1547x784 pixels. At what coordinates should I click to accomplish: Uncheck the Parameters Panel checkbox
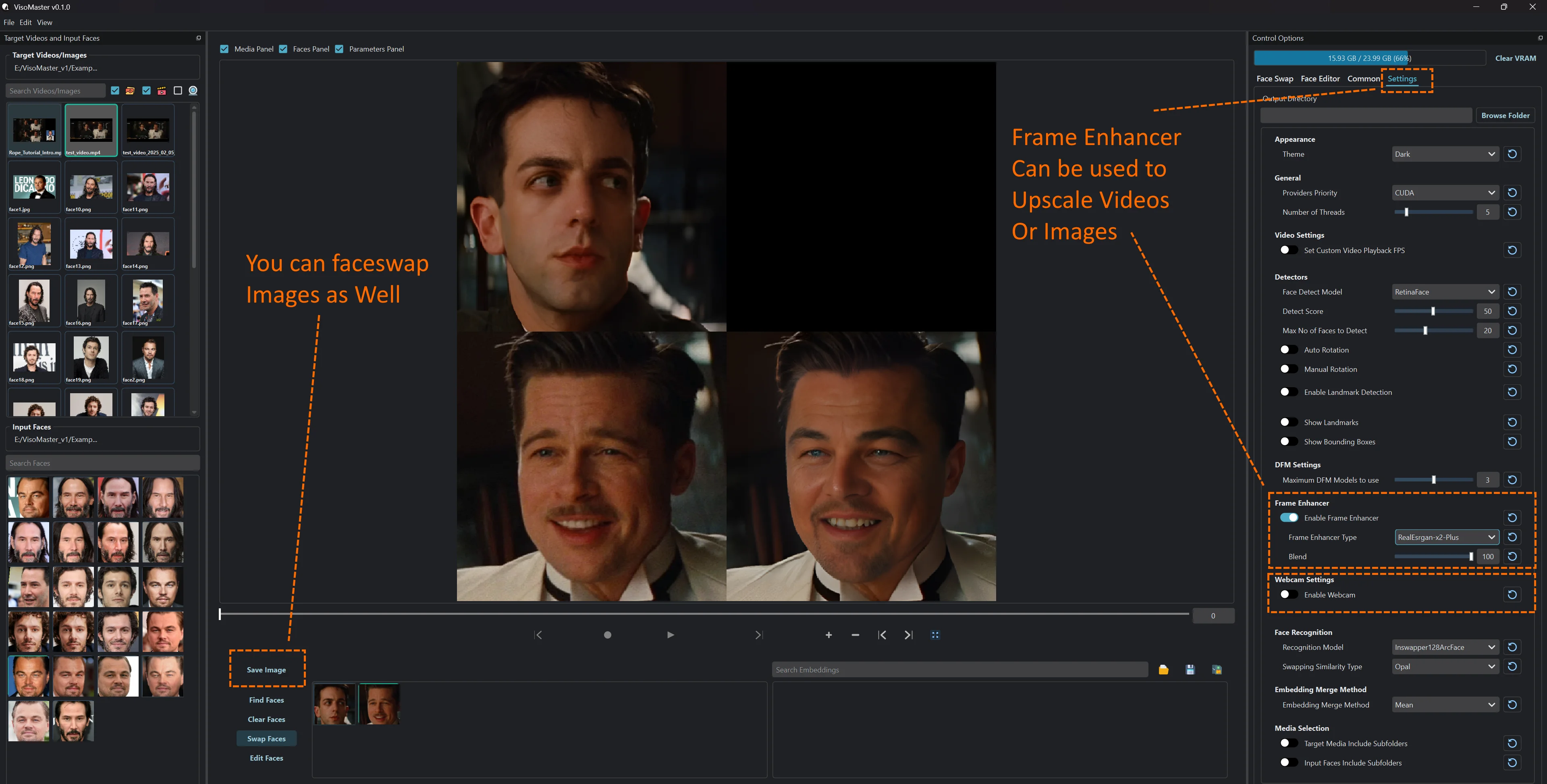coord(339,49)
